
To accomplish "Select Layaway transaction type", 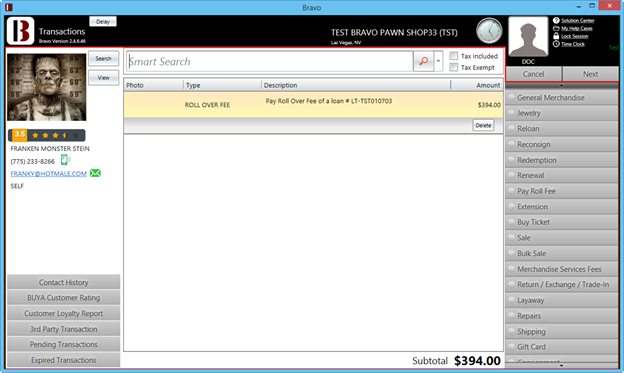I will click(x=562, y=300).
